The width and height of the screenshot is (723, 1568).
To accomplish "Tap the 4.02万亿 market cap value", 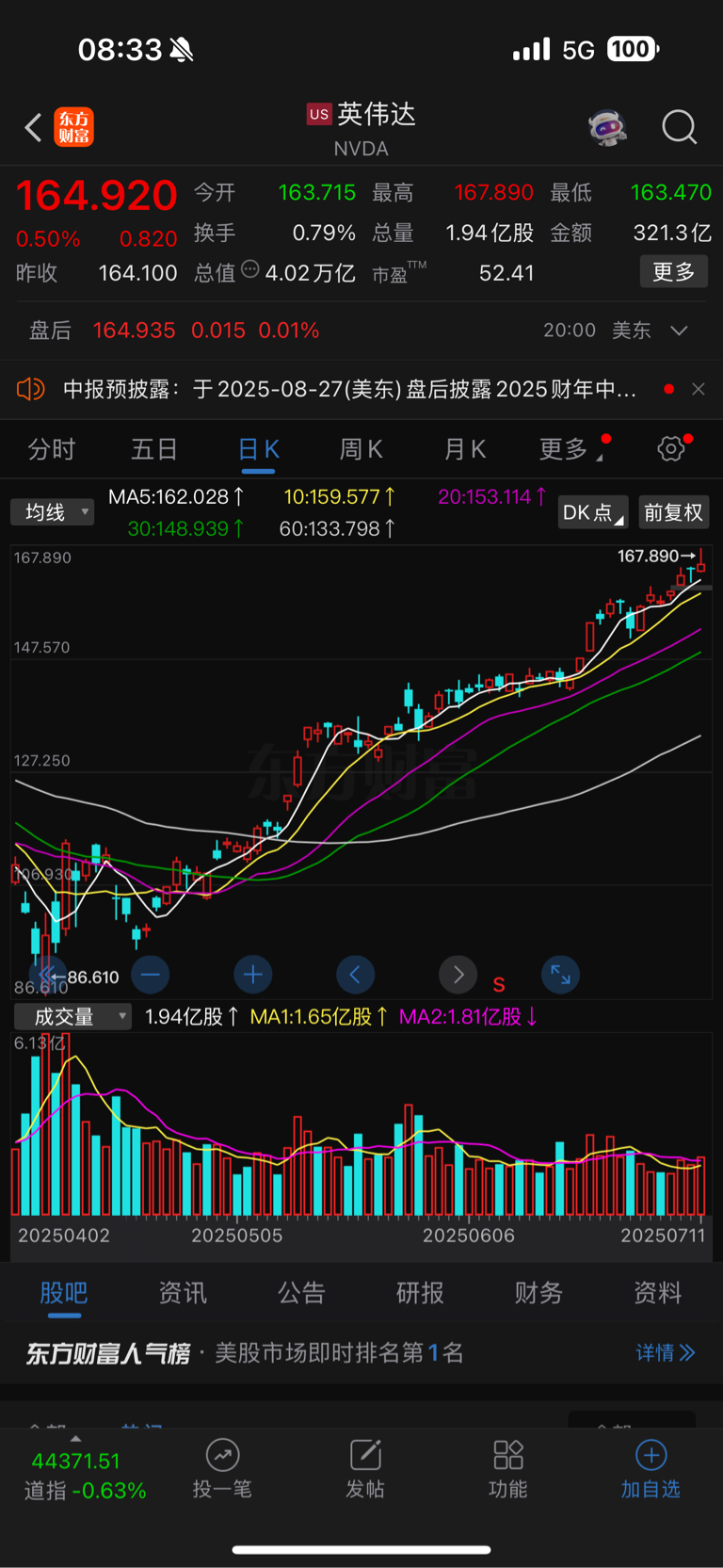I will tap(310, 273).
